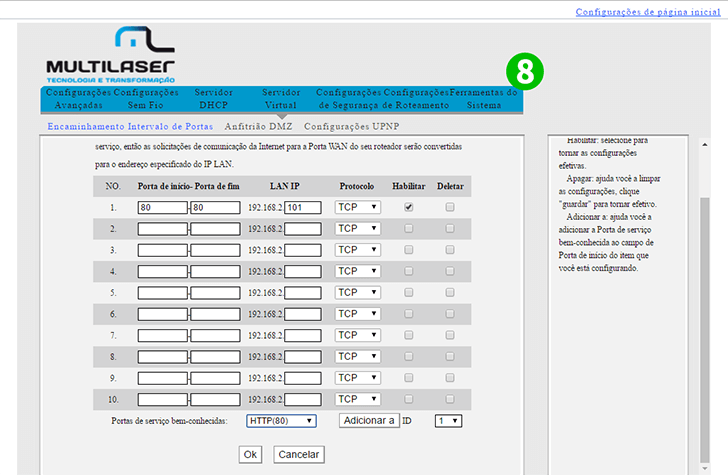
Task: Open the ID number dropdown
Action: [x=448, y=421]
